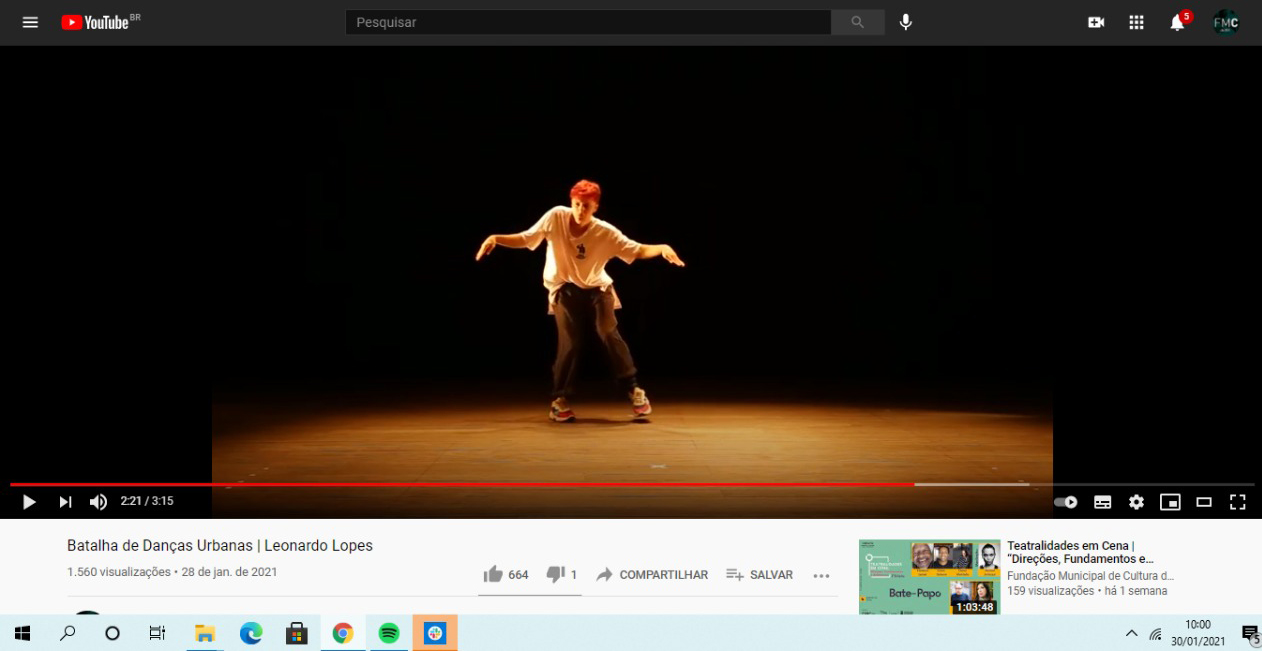Like the video with thumbs up
Viewport: 1262px width, 651px height.
tap(493, 574)
